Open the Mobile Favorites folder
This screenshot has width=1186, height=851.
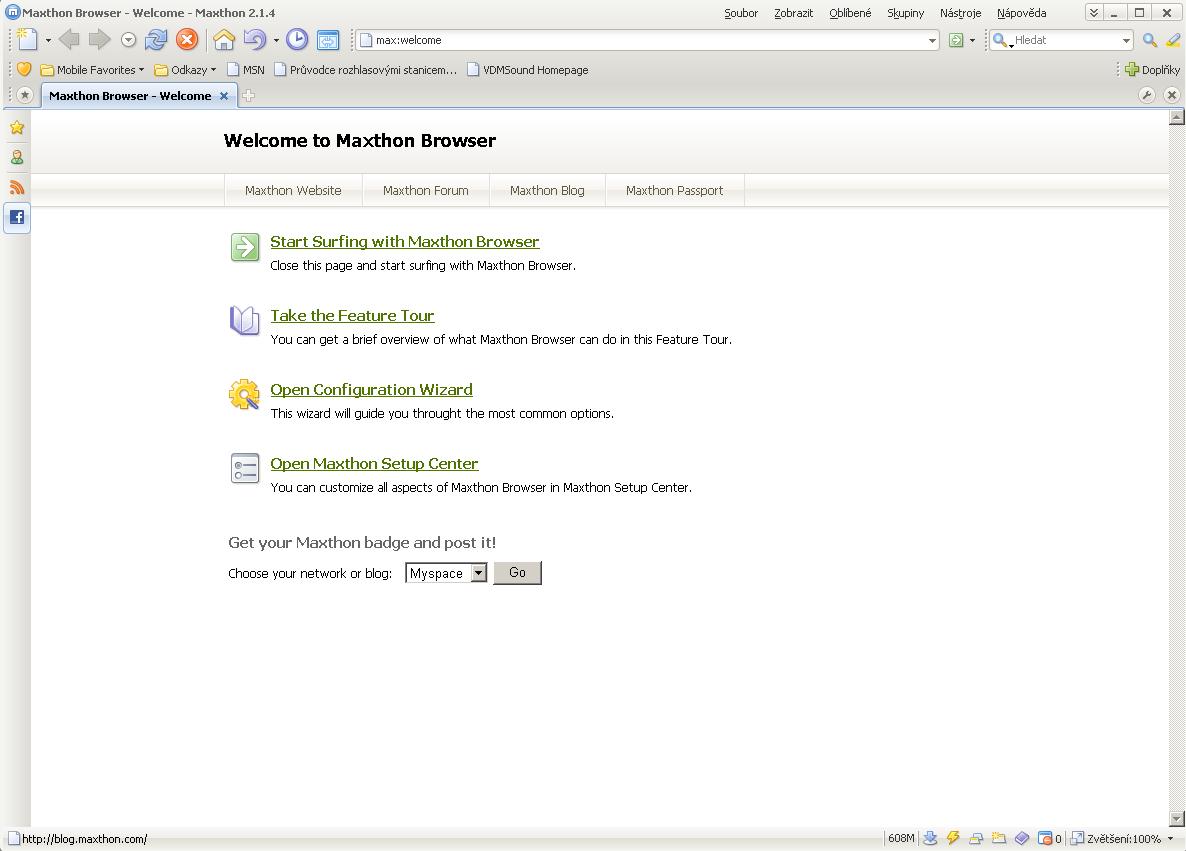coord(92,70)
